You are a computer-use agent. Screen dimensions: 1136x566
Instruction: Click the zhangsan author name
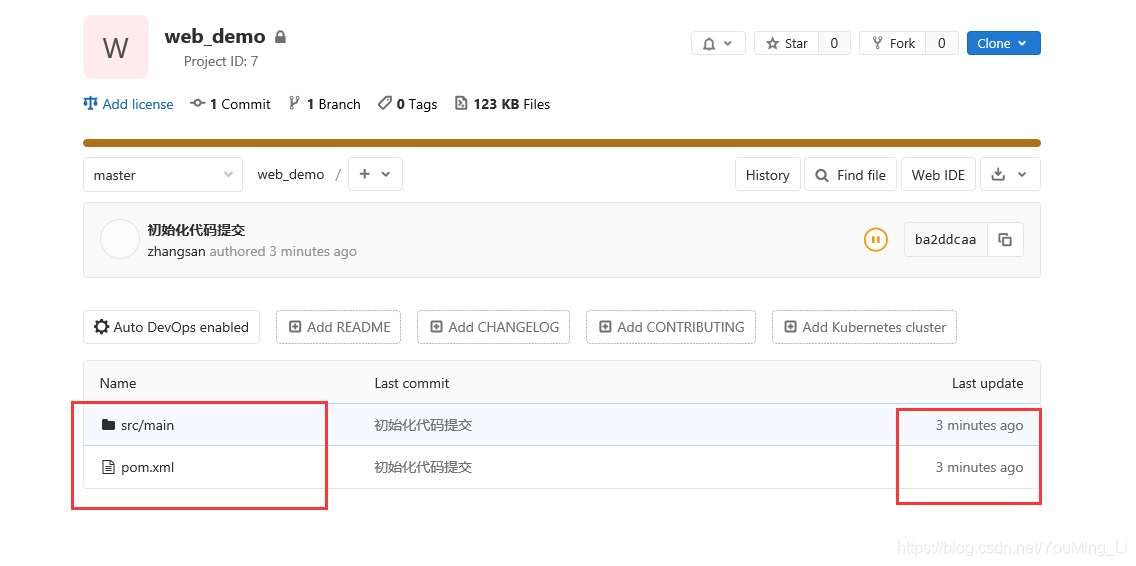click(x=177, y=251)
